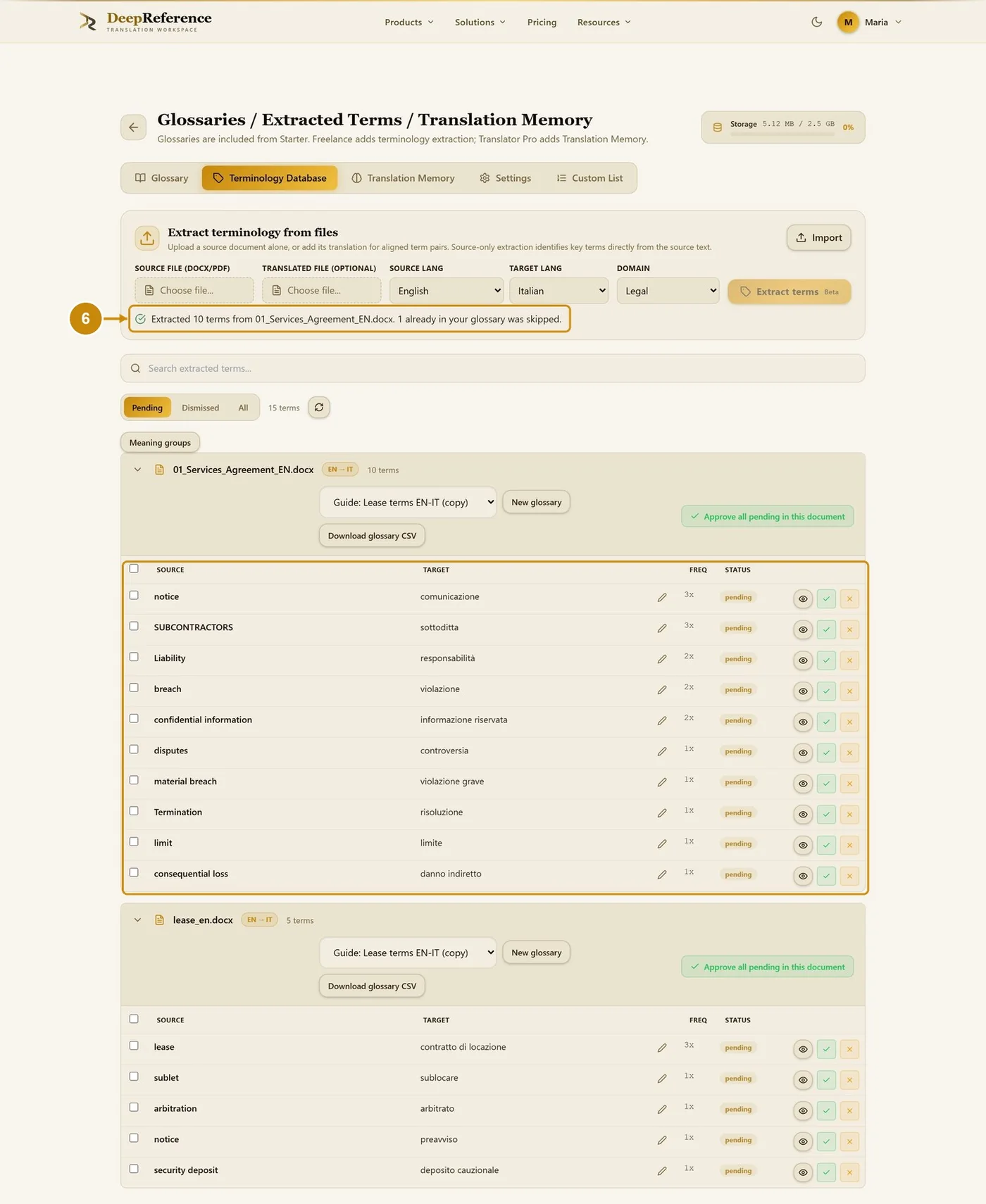Choose a source file (DOCX/PDF)

194,290
